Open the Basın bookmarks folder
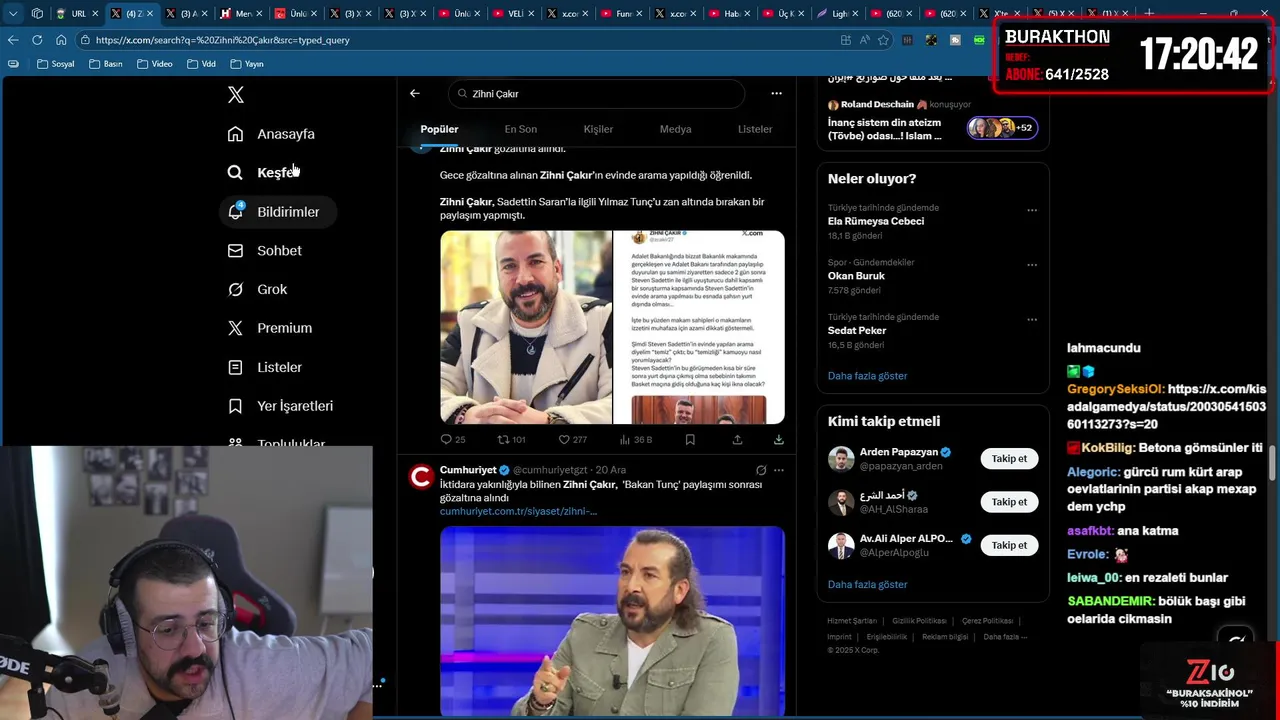This screenshot has height=720, width=1280. coord(106,64)
